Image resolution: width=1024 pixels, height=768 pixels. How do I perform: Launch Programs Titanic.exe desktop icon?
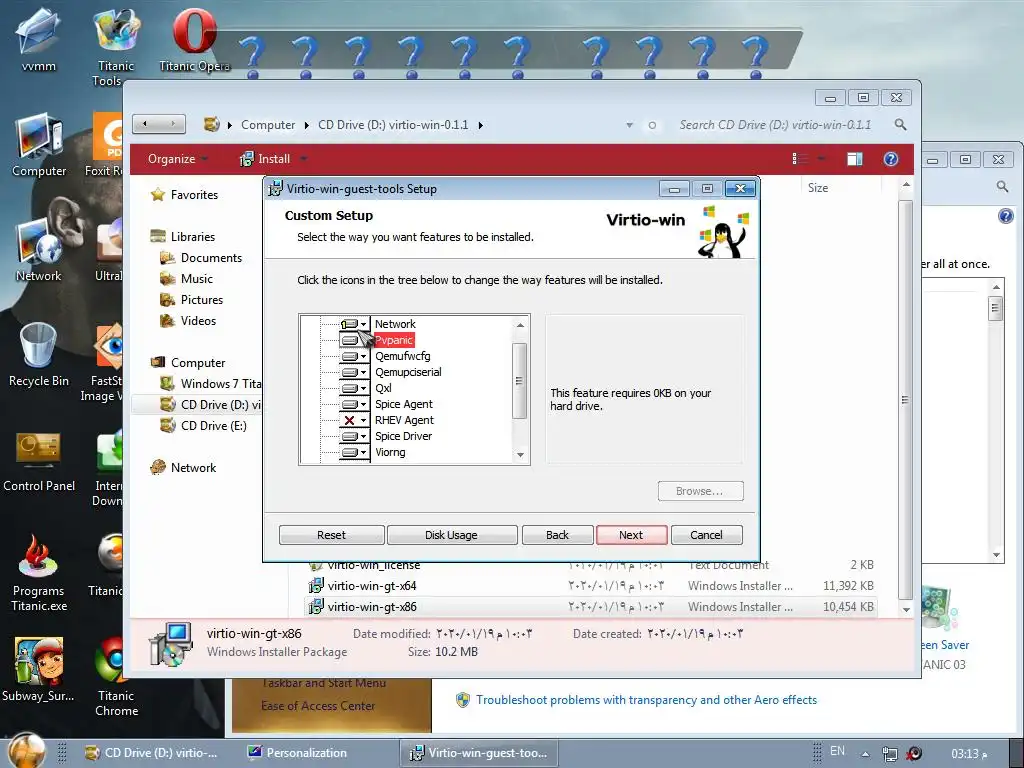[x=39, y=573]
